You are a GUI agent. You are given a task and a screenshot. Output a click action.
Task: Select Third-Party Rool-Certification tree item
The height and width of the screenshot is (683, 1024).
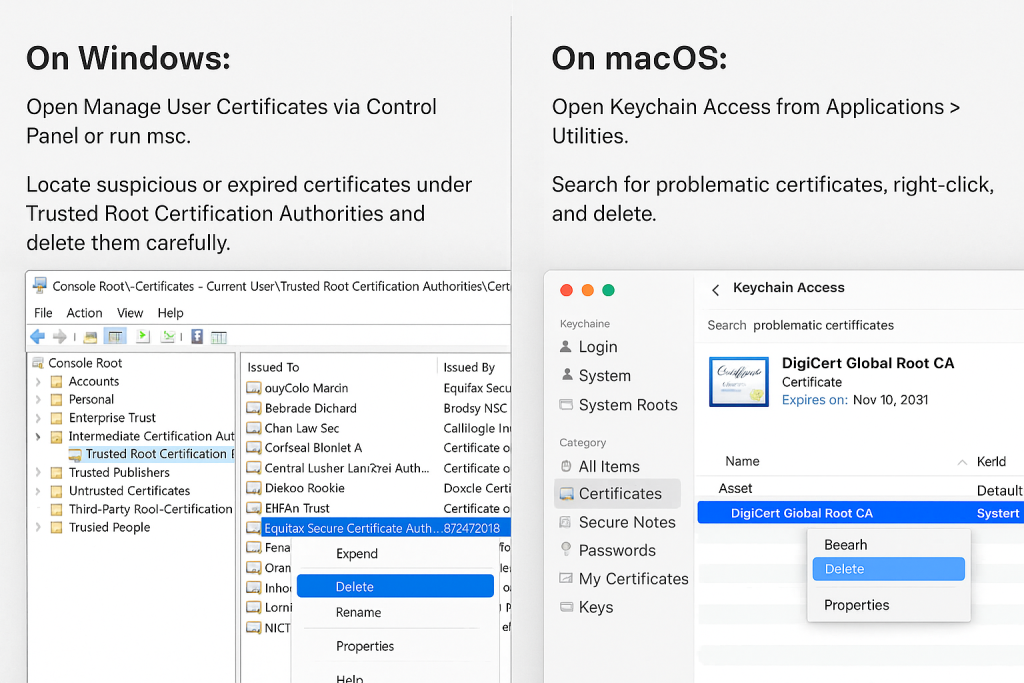click(150, 509)
